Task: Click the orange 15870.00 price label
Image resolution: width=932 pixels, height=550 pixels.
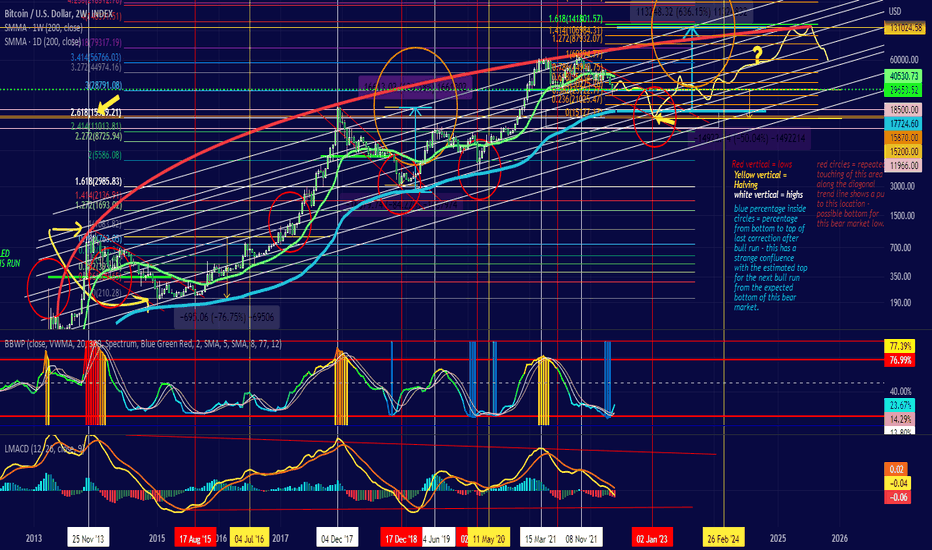Action: (x=905, y=137)
